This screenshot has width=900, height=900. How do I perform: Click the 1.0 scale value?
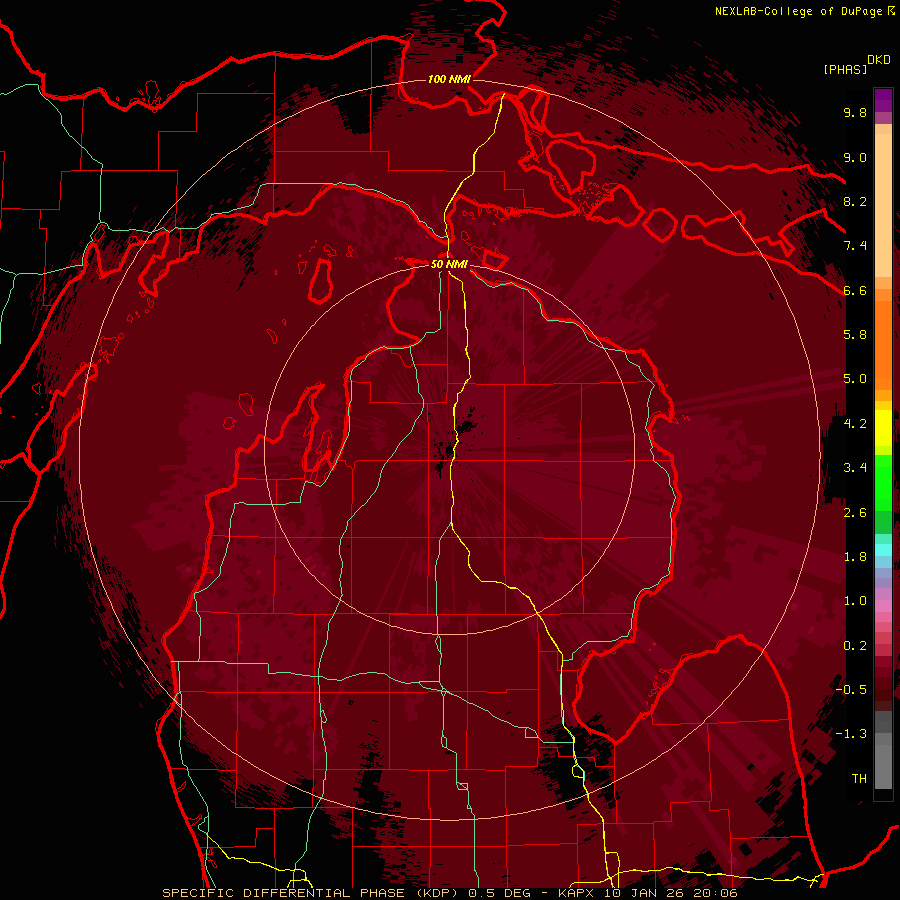click(855, 601)
